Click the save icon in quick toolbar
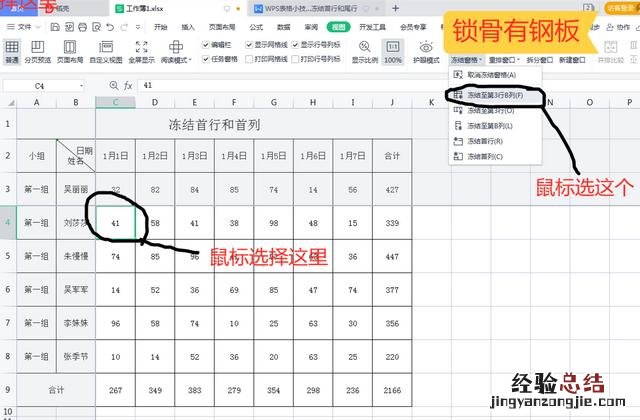This screenshot has width=640, height=420. [55, 27]
